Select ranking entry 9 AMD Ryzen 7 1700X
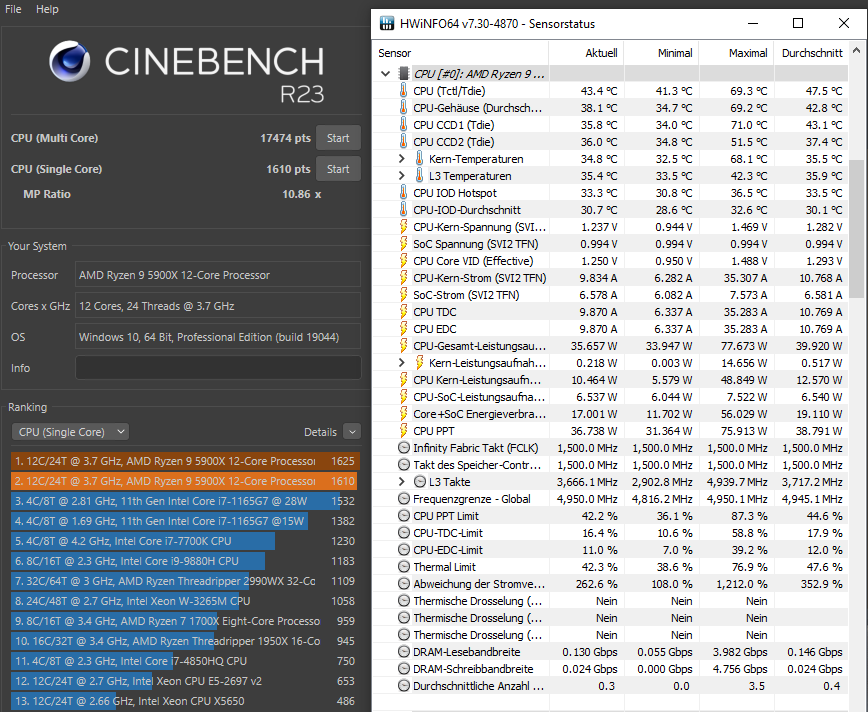The width and height of the screenshot is (868, 712). coord(185,621)
